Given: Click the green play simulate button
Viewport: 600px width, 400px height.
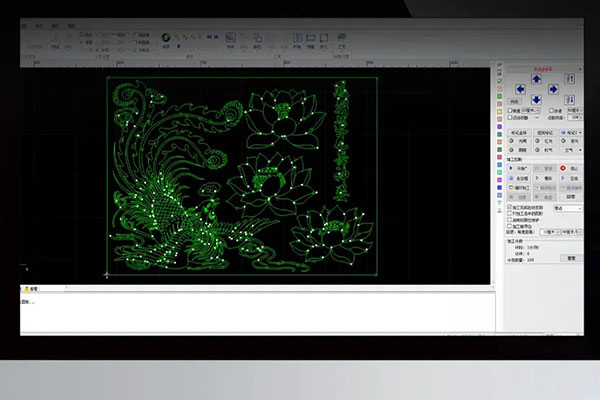Looking at the screenshot, I should pos(545,178).
